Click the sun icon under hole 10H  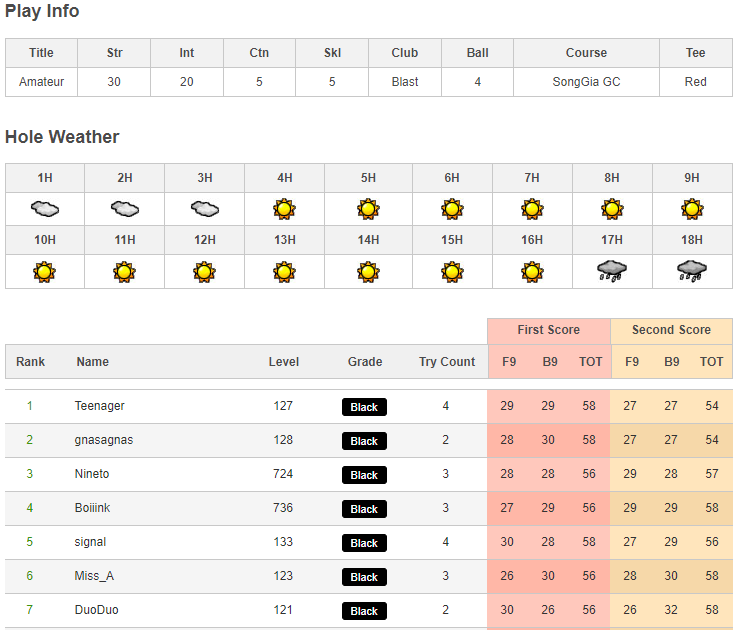tap(45, 271)
